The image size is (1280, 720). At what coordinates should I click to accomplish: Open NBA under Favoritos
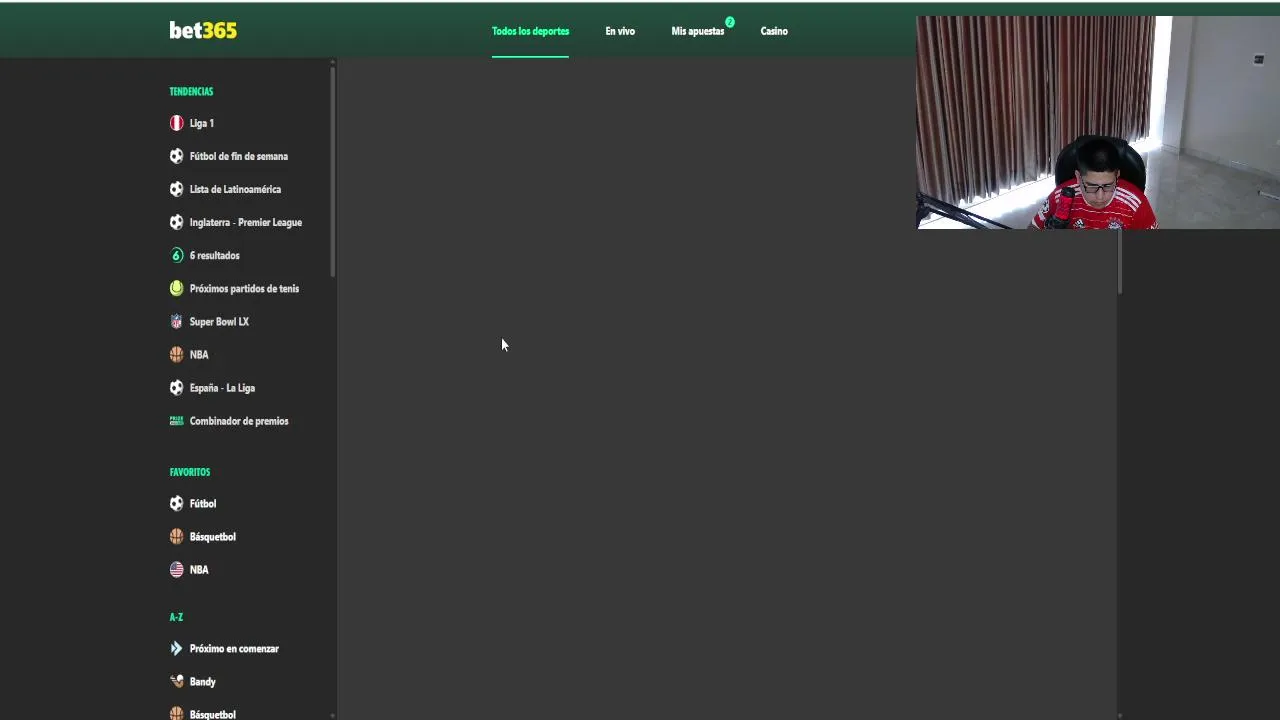click(x=199, y=569)
